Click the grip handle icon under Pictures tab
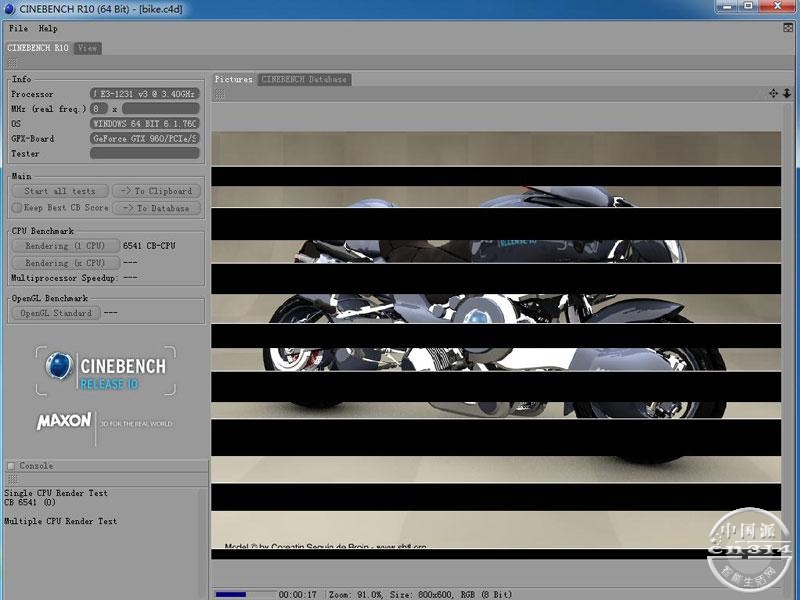 [x=219, y=94]
